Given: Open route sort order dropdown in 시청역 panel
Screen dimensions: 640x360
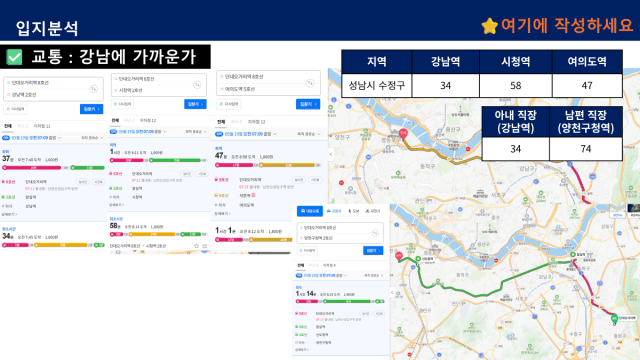Looking at the screenshot, I should [x=195, y=131].
